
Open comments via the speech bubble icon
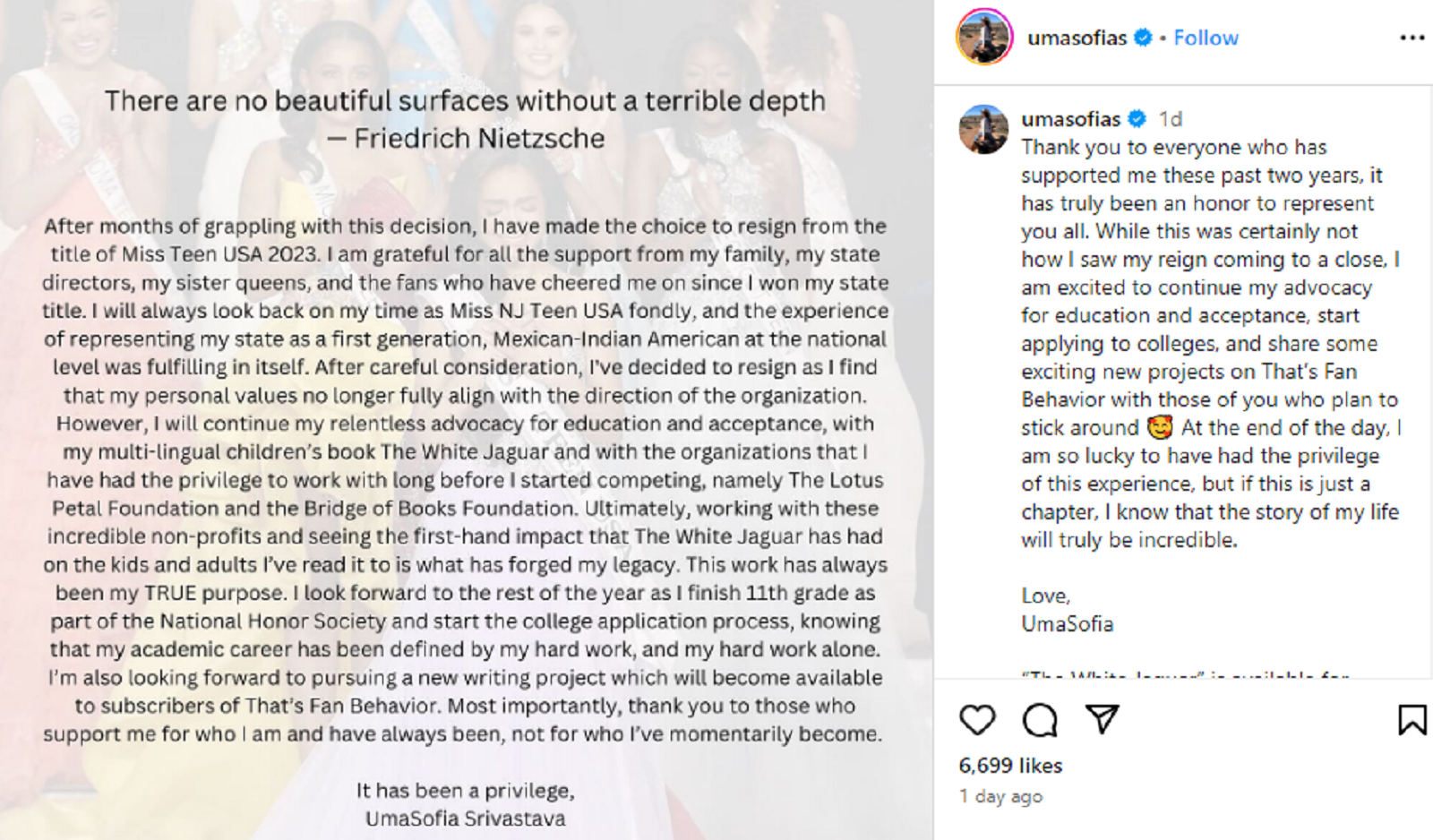(x=1040, y=719)
